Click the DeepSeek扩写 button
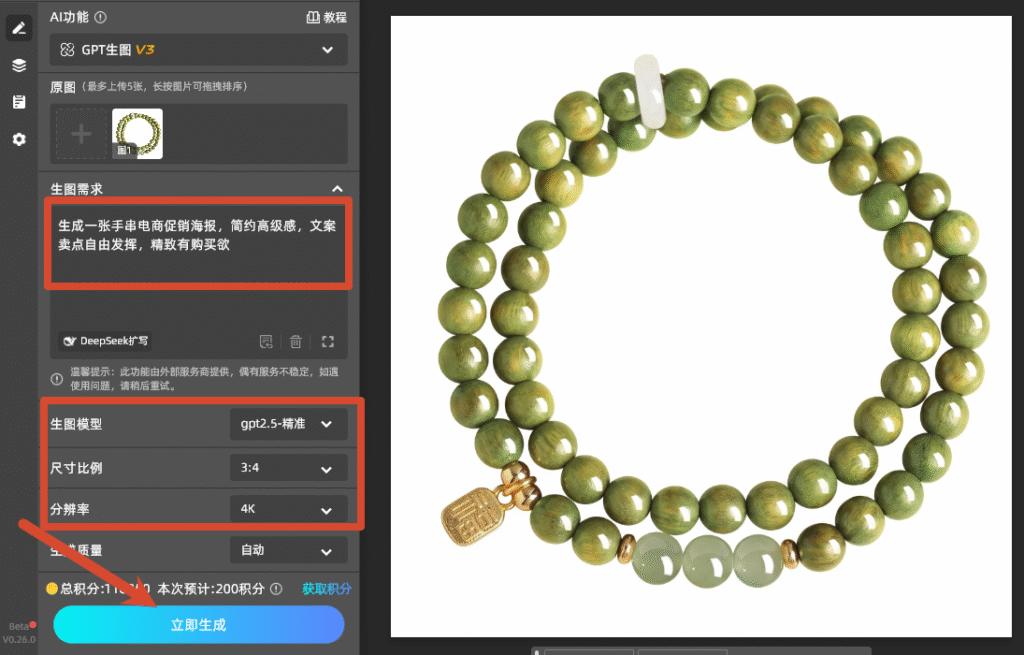The width and height of the screenshot is (1024, 655). [x=105, y=341]
